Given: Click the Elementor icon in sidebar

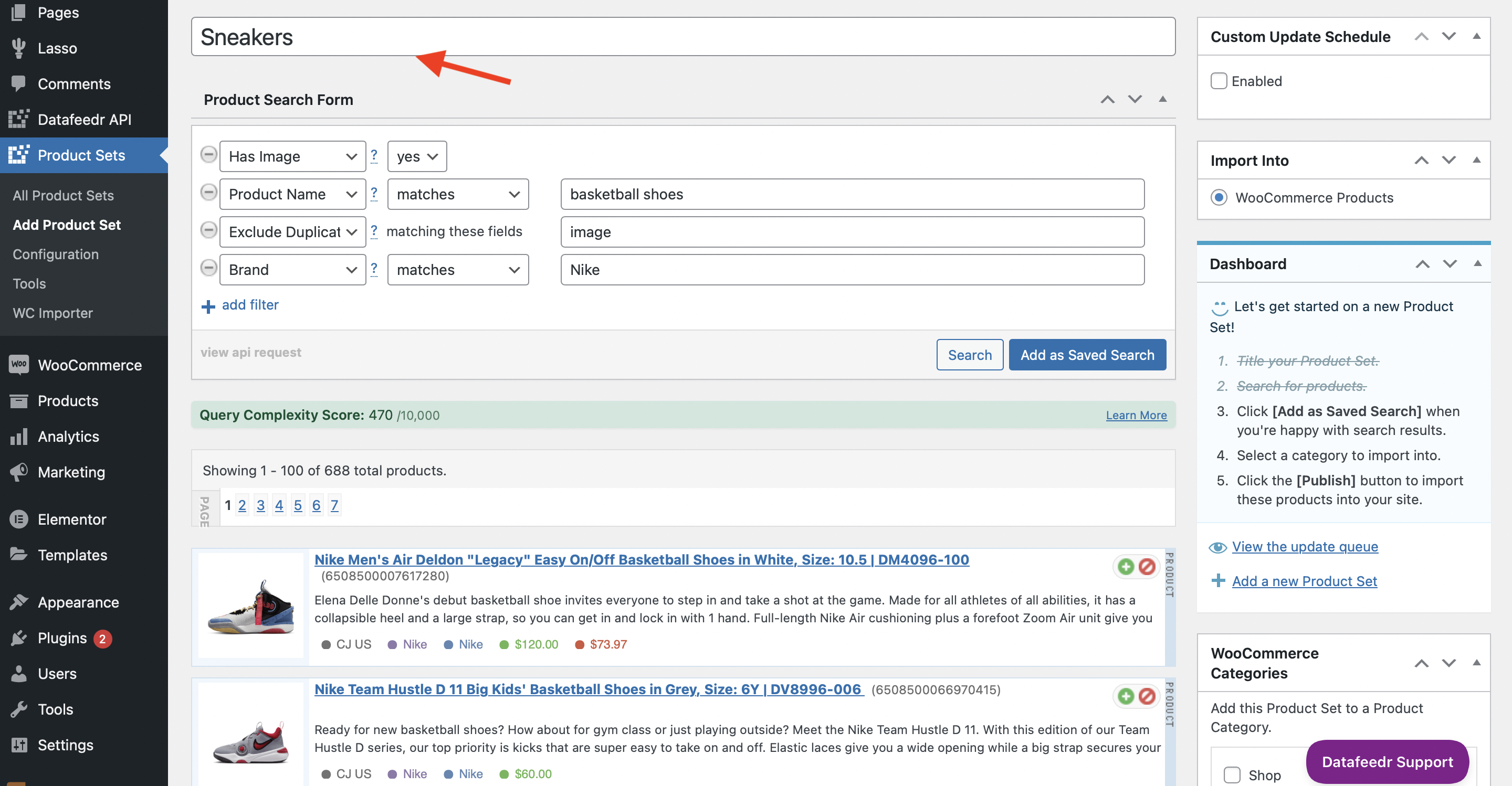Looking at the screenshot, I should (x=19, y=518).
